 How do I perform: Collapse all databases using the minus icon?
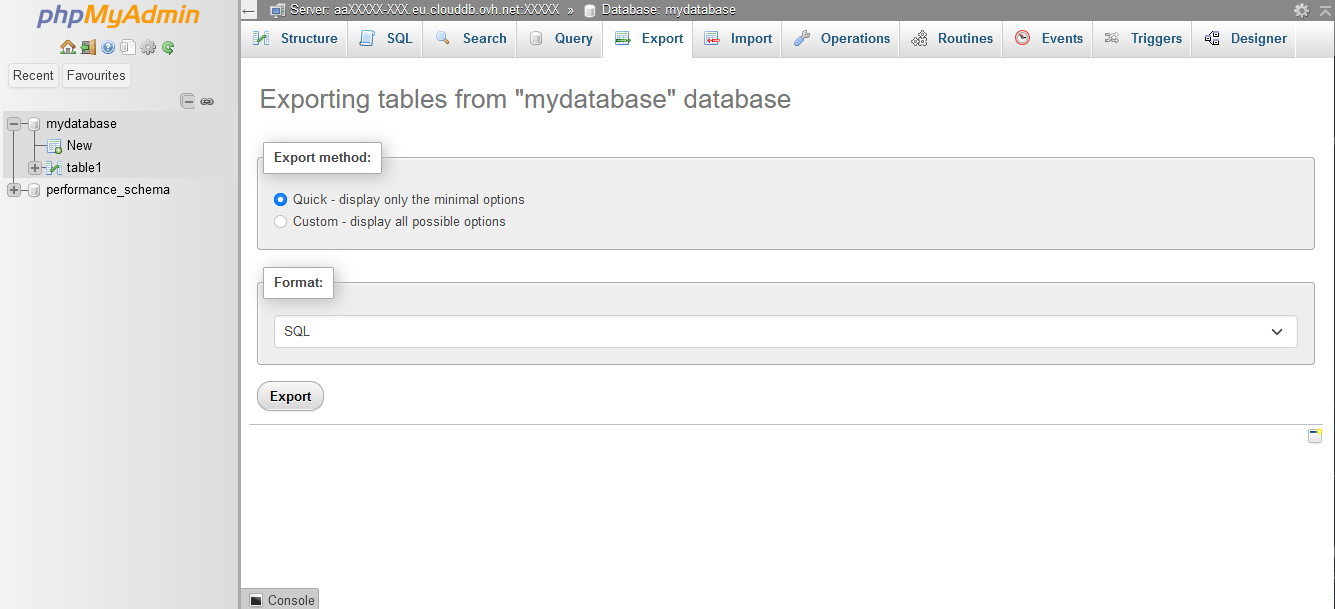188,100
